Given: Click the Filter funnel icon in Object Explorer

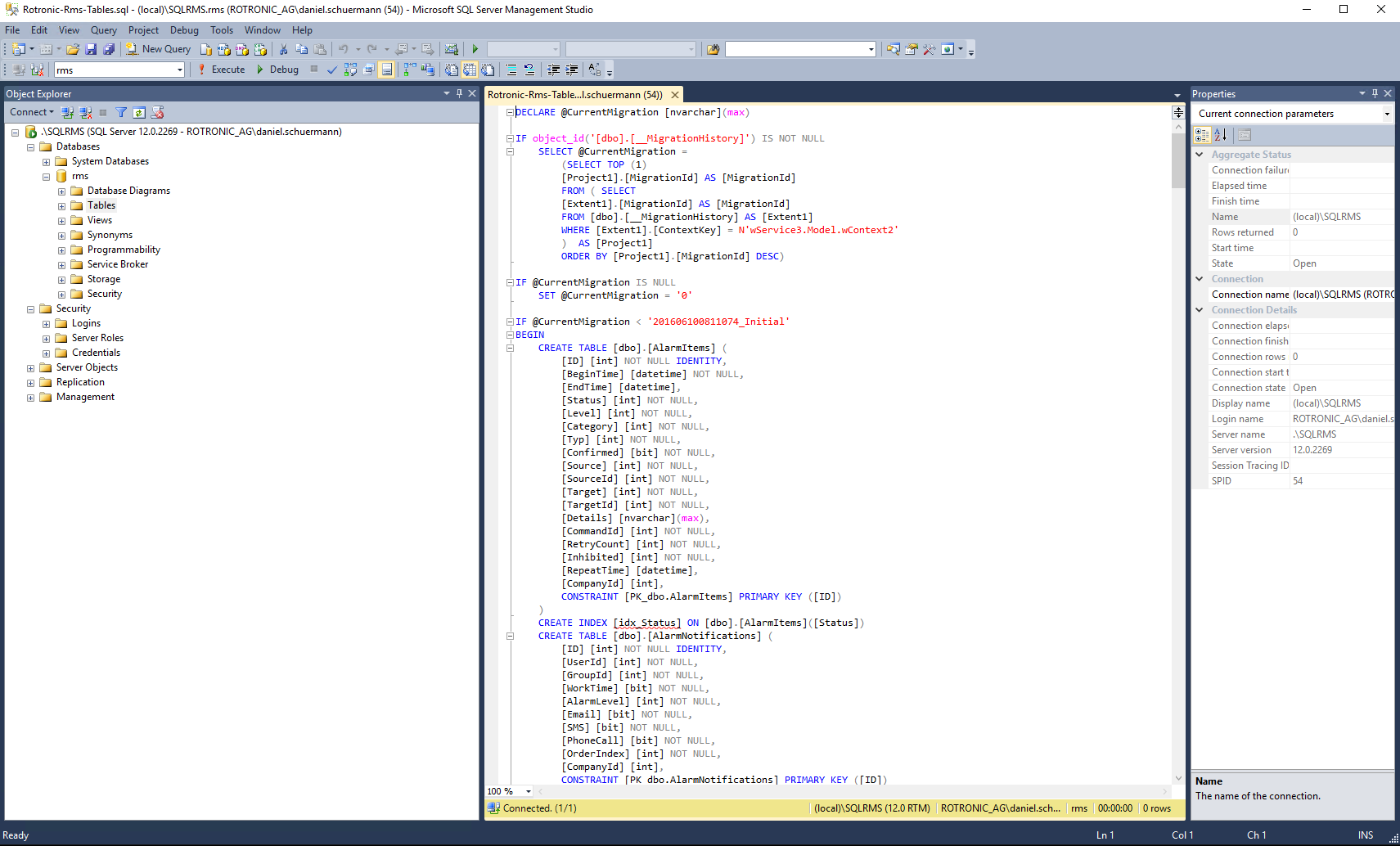Looking at the screenshot, I should (x=121, y=112).
